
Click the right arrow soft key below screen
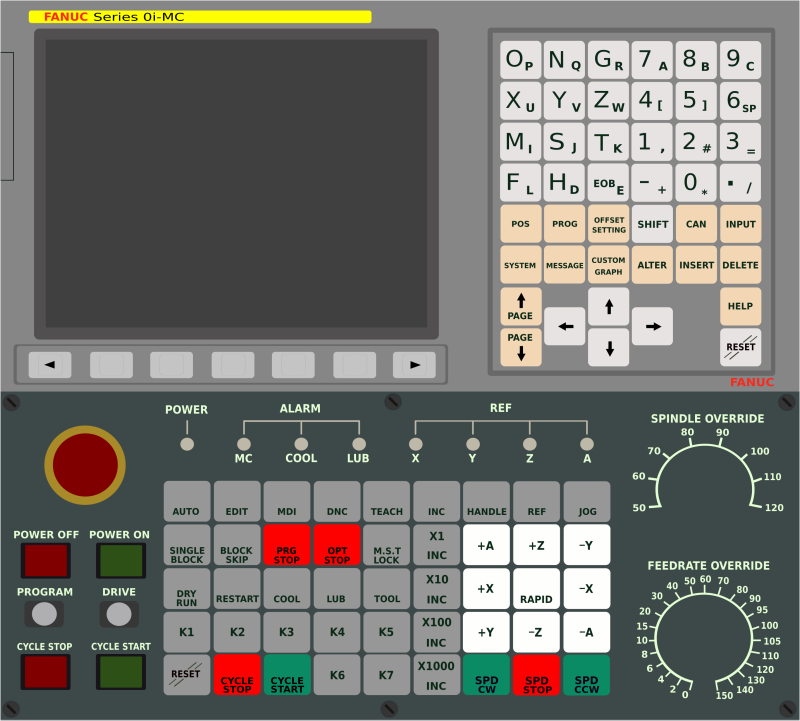414,365
